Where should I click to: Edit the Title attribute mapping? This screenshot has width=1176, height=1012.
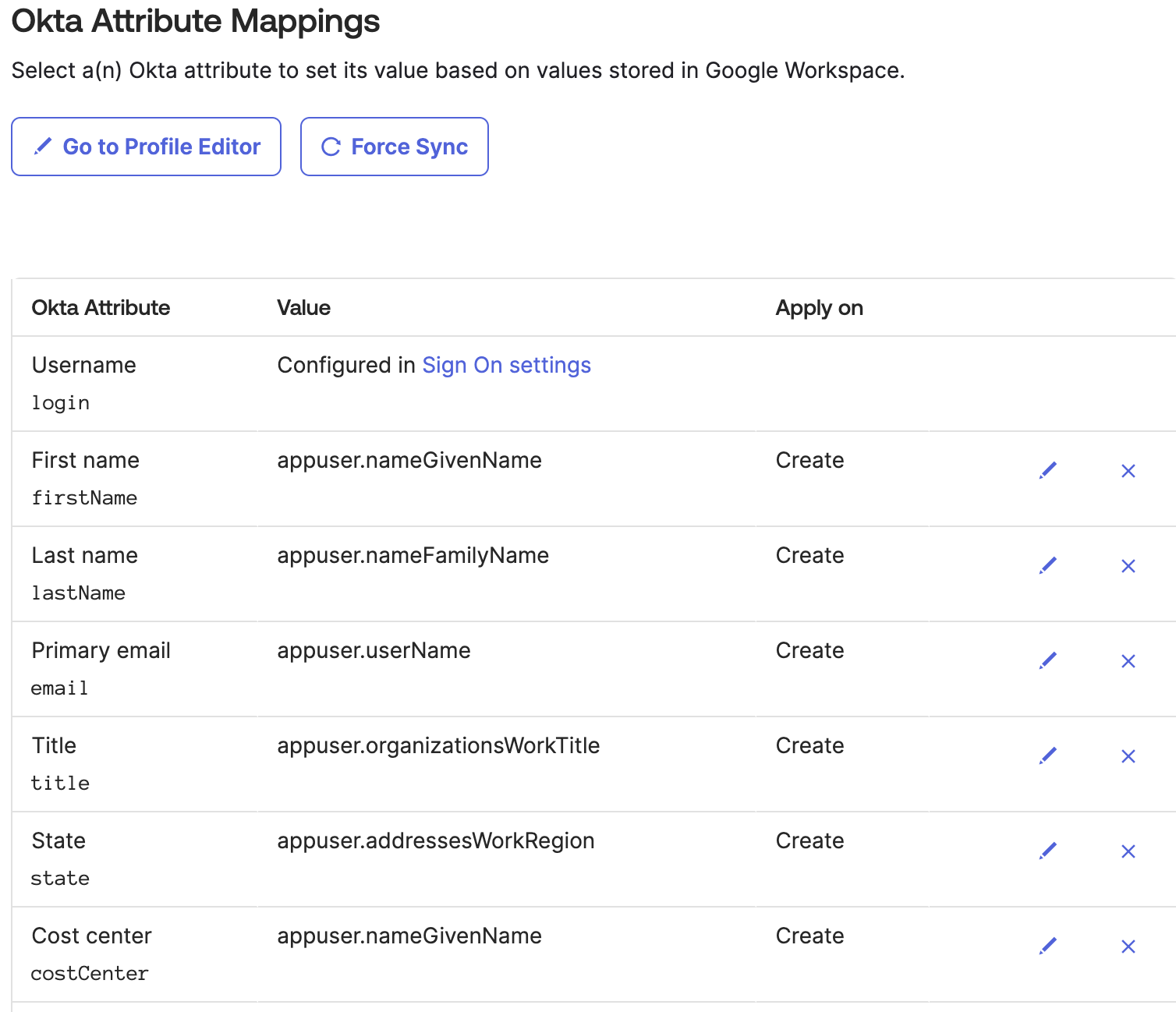pos(1049,755)
